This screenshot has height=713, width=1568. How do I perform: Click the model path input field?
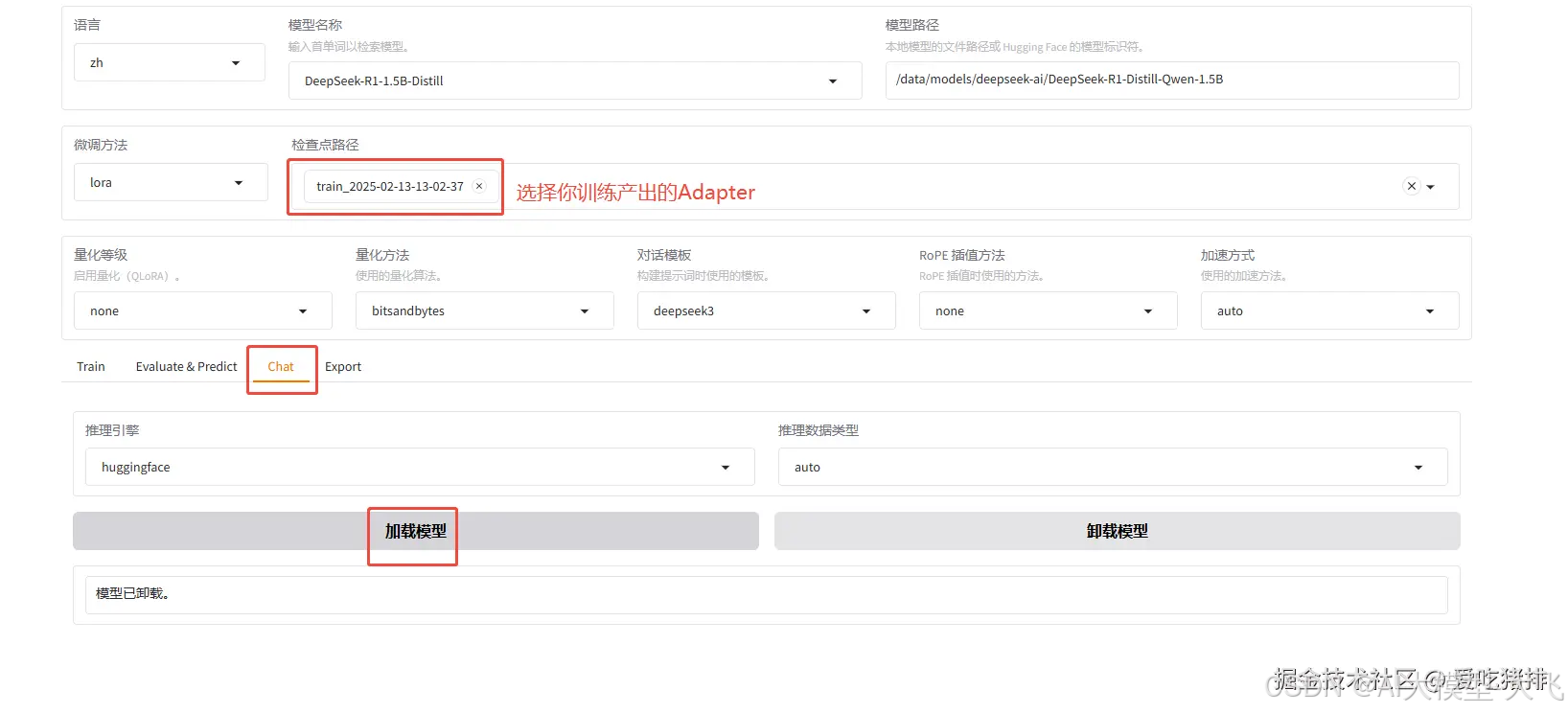1171,80
